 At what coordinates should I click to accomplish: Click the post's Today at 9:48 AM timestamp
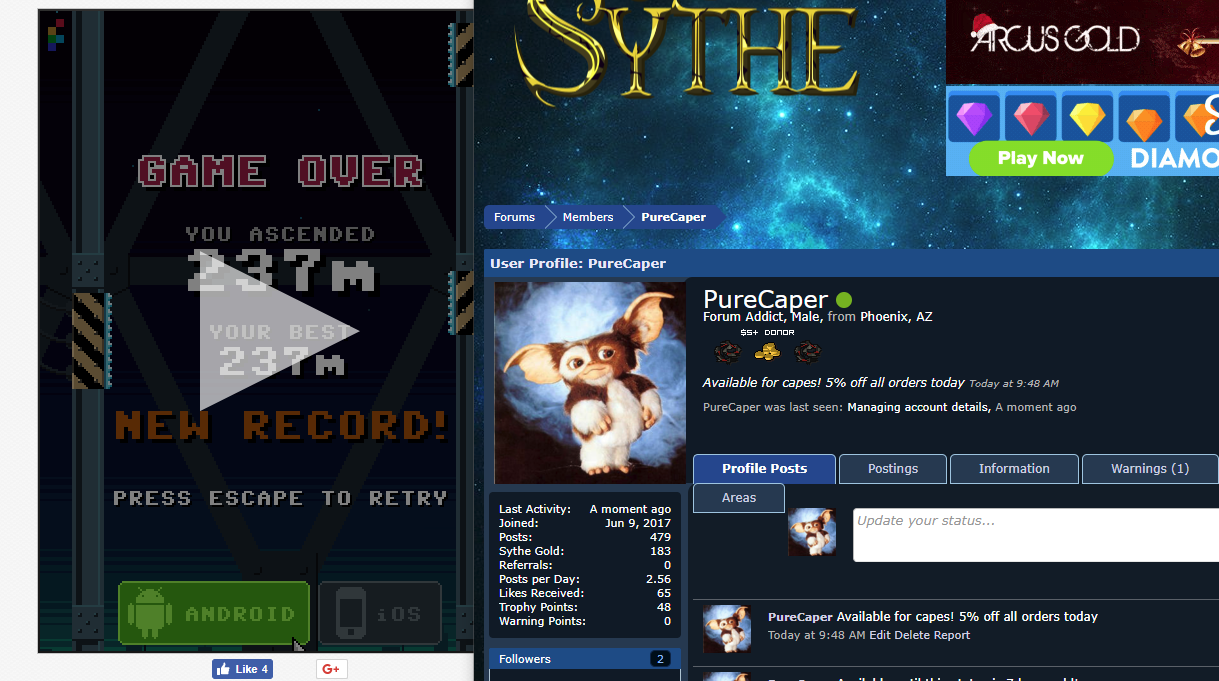coord(816,635)
